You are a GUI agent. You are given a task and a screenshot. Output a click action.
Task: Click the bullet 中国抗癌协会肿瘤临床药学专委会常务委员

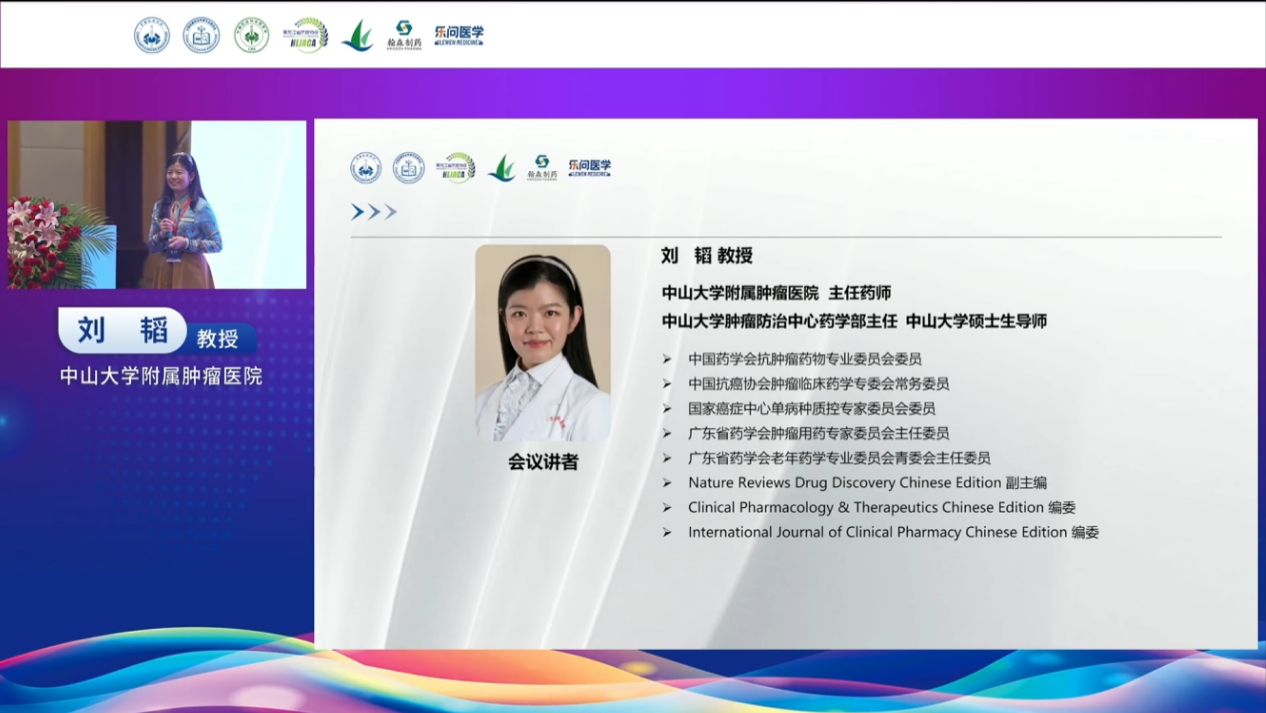[819, 383]
